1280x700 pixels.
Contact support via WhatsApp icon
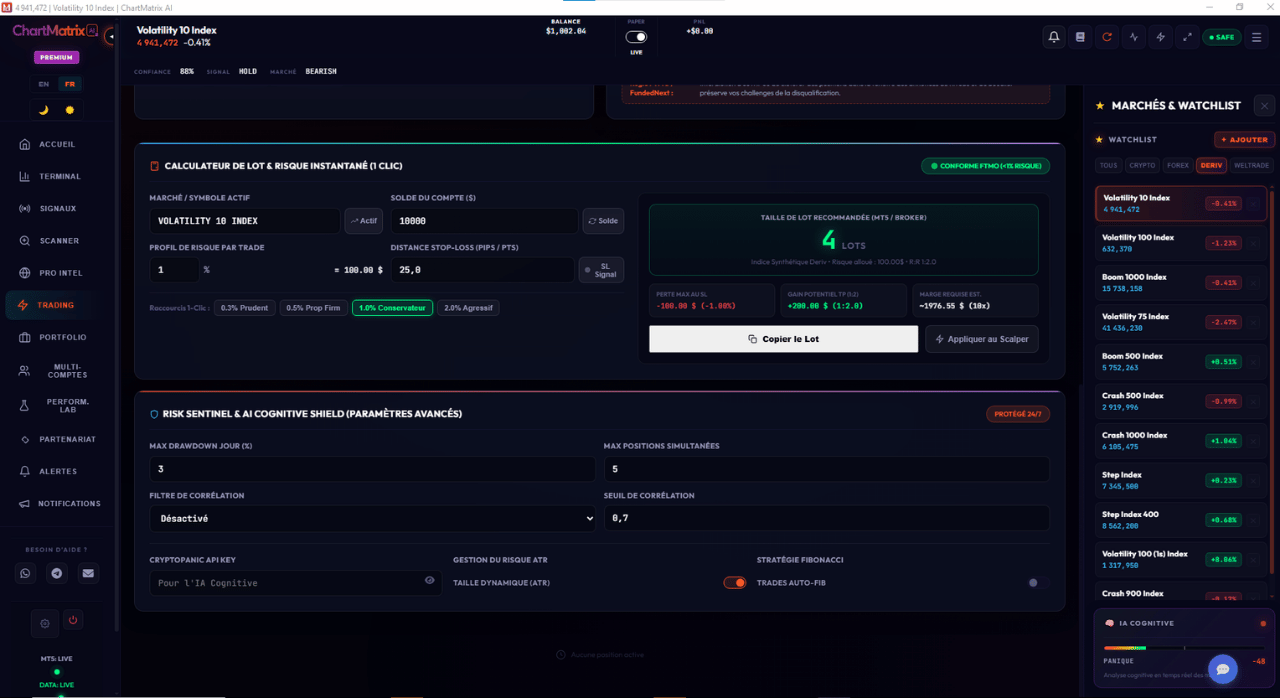(25, 573)
